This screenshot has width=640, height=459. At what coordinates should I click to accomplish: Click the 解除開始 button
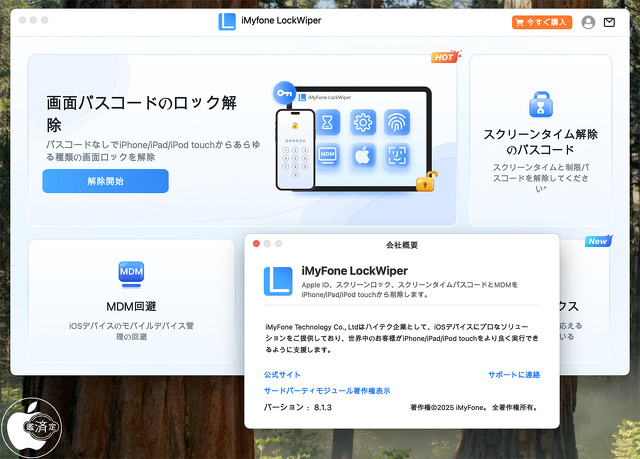click(x=105, y=181)
